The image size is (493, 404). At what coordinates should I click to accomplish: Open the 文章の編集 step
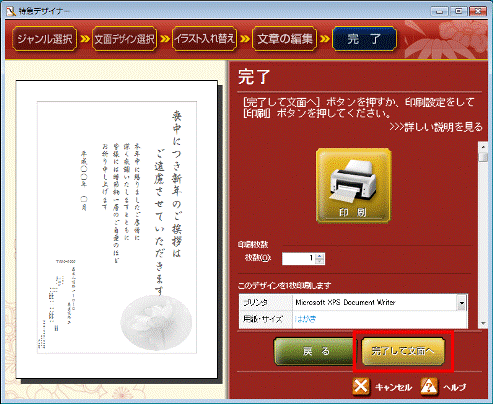point(285,39)
